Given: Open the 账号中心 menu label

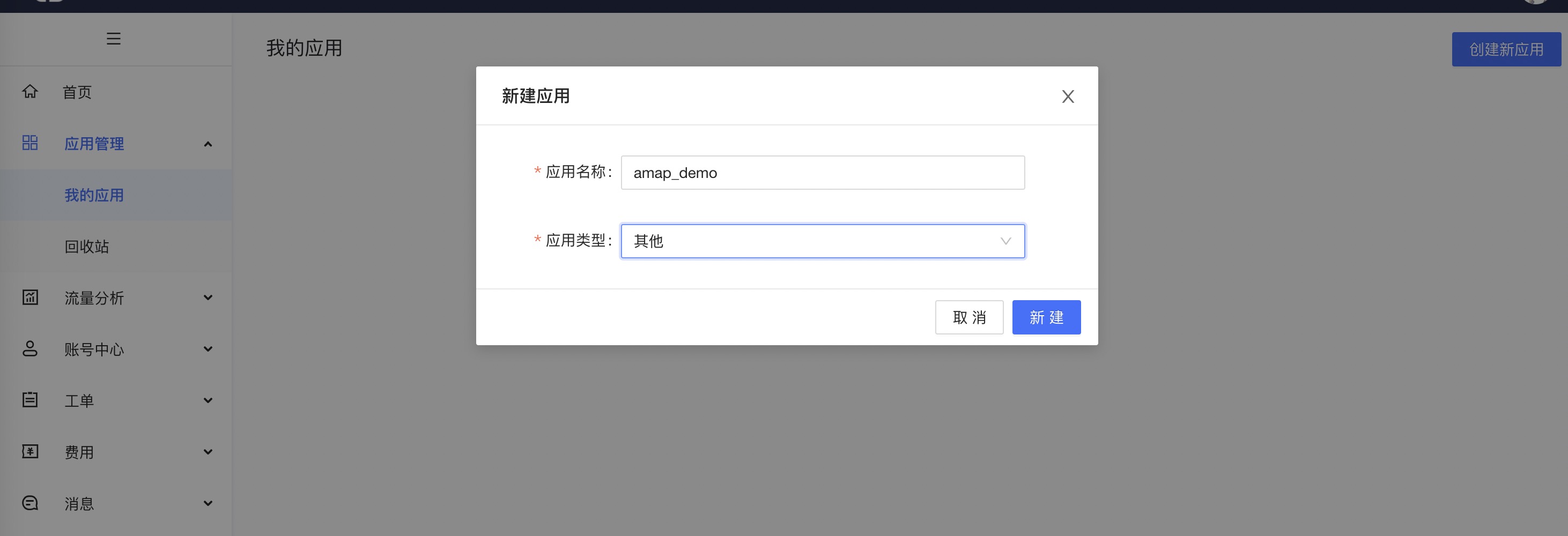Looking at the screenshot, I should click(x=94, y=349).
